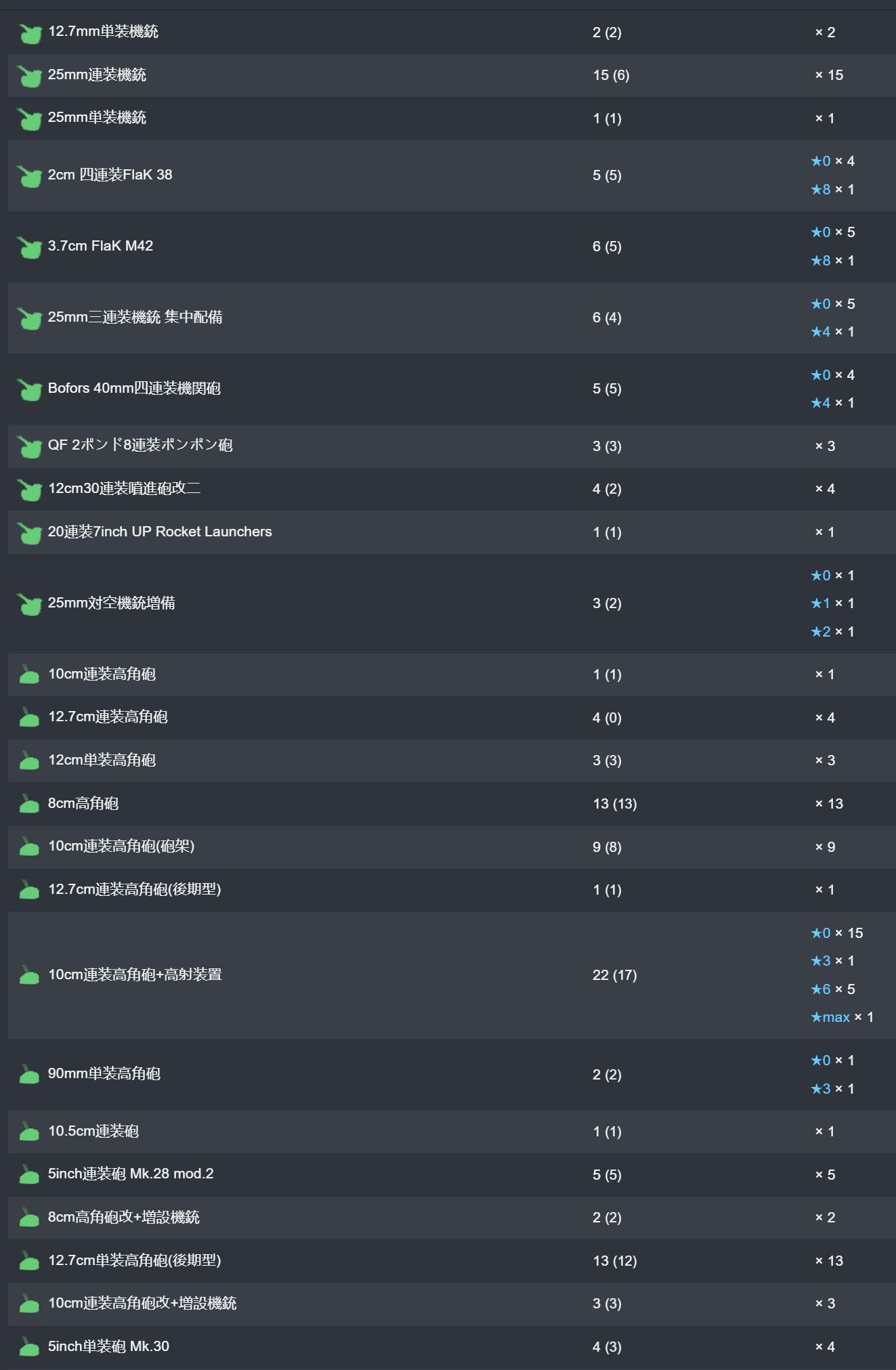Click the 12cm30連装噴進砲改二 equipment name
The width and height of the screenshot is (896, 1370).
pos(124,488)
